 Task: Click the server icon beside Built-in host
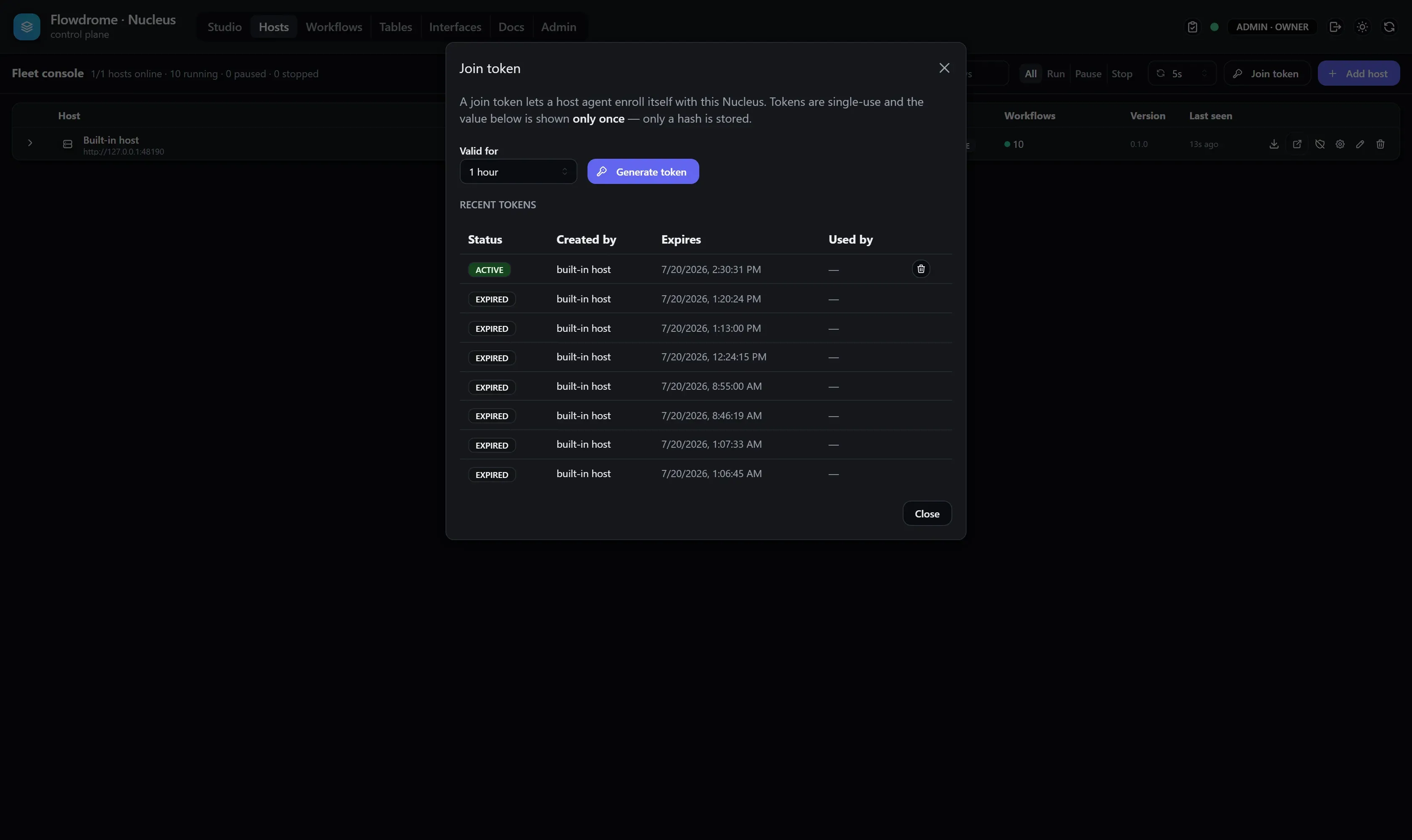pyautogui.click(x=67, y=144)
